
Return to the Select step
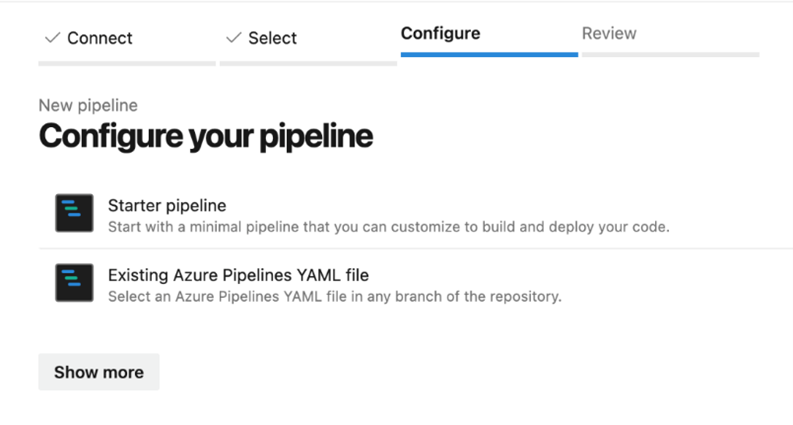(x=272, y=38)
